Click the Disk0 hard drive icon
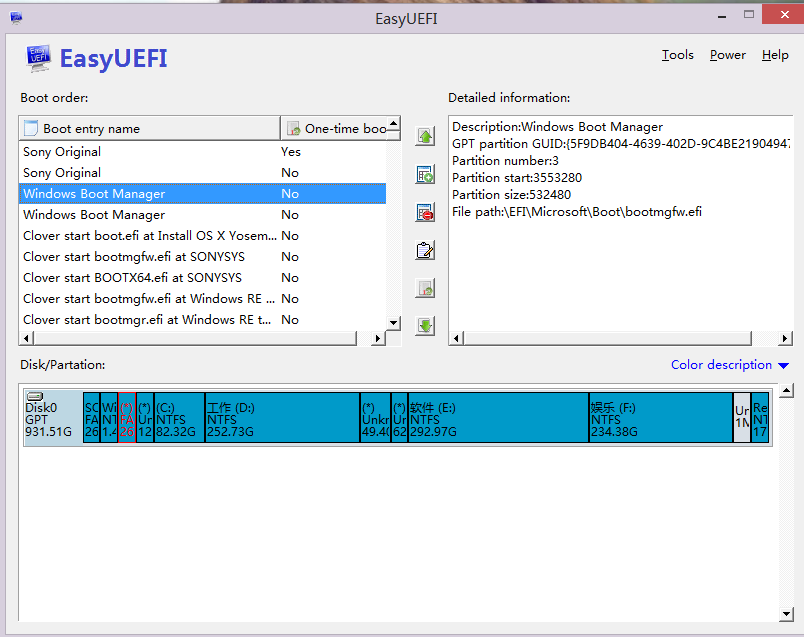 pyautogui.click(x=35, y=396)
